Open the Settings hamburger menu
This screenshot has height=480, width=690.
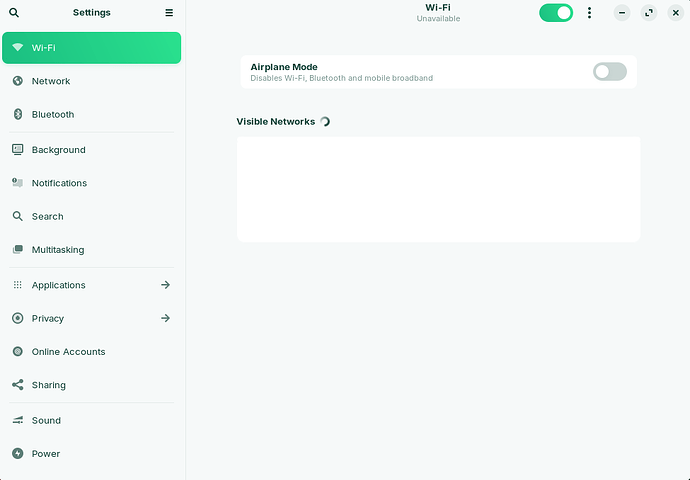coord(169,13)
